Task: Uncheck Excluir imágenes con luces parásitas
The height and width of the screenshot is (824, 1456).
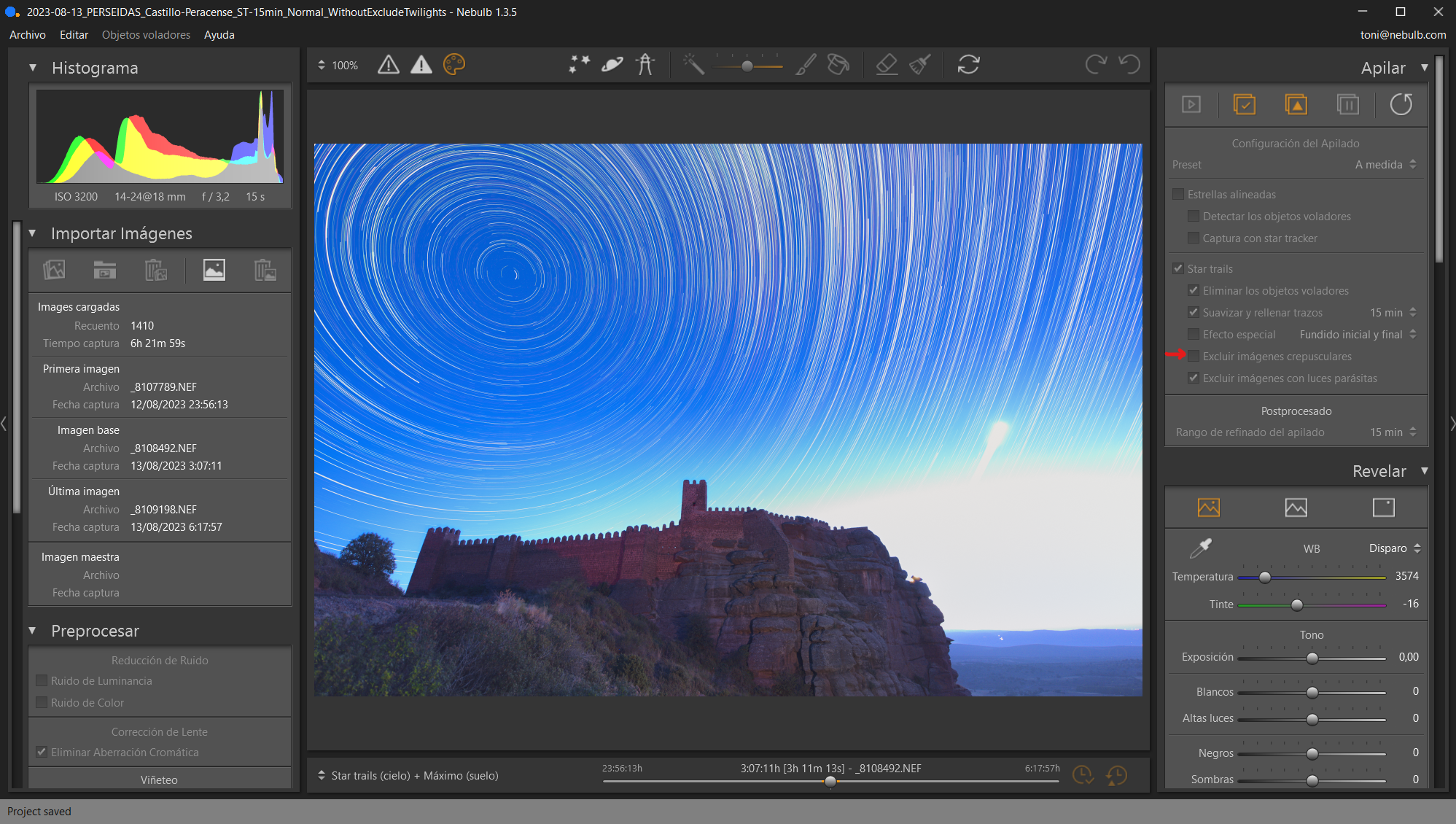Action: click(x=1194, y=378)
